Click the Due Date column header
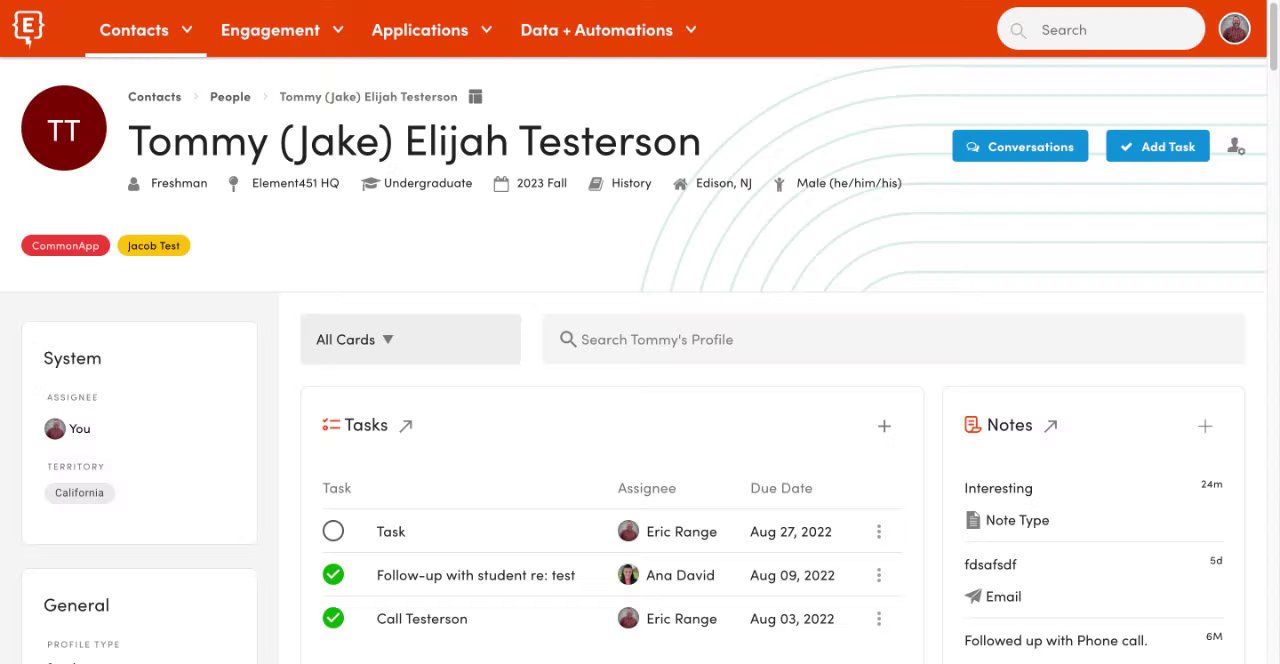The width and height of the screenshot is (1280, 664). (781, 488)
